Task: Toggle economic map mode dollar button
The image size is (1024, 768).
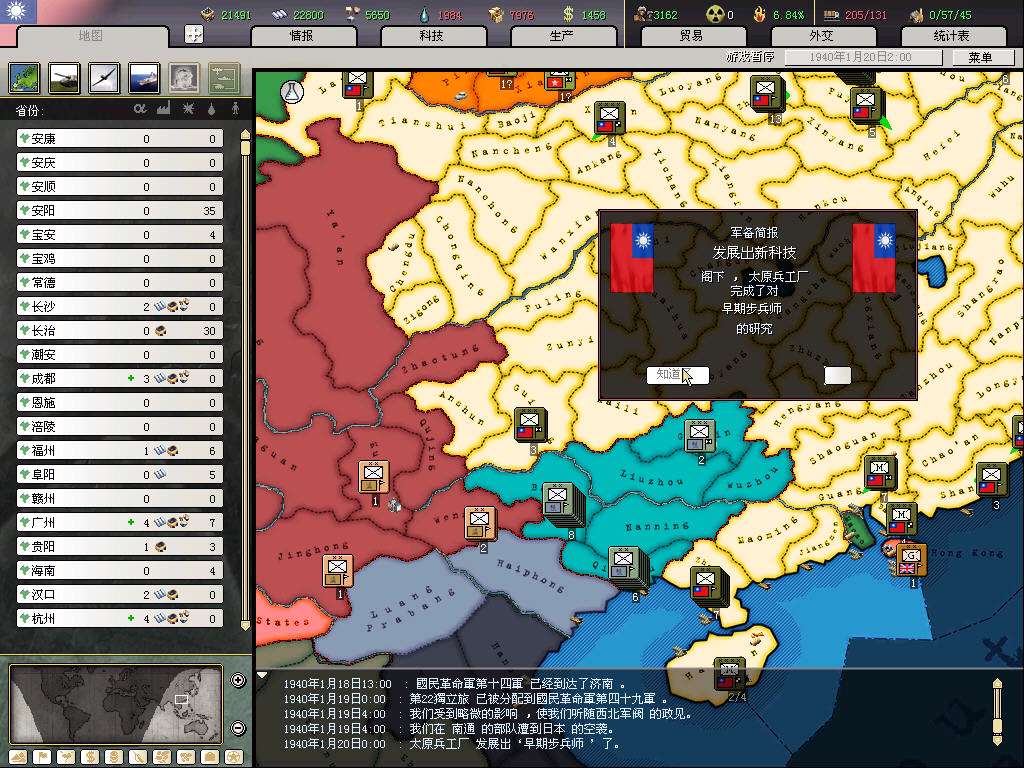Action: click(90, 758)
